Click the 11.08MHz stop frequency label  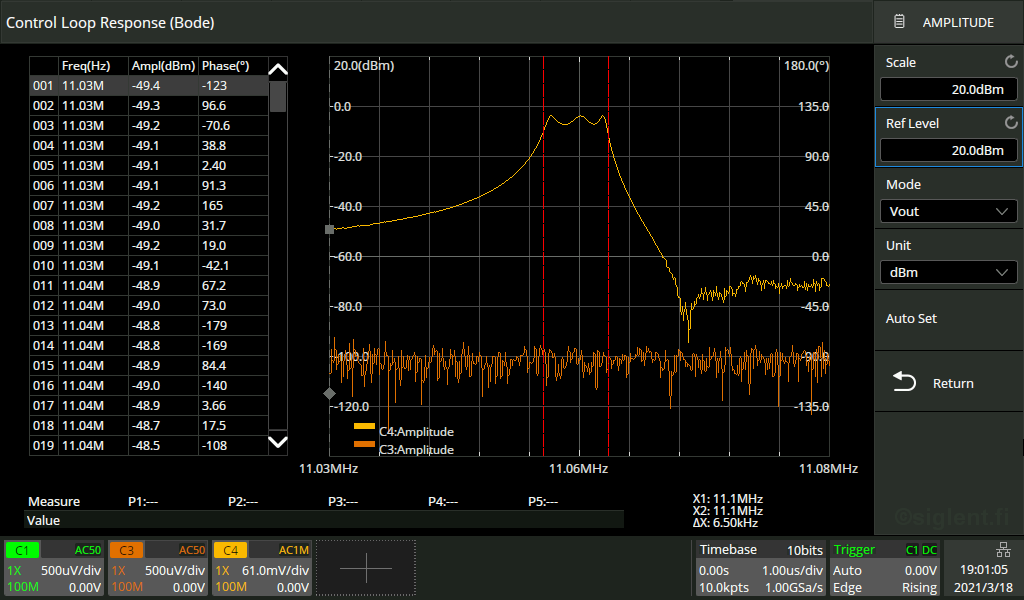pyautogui.click(x=828, y=469)
